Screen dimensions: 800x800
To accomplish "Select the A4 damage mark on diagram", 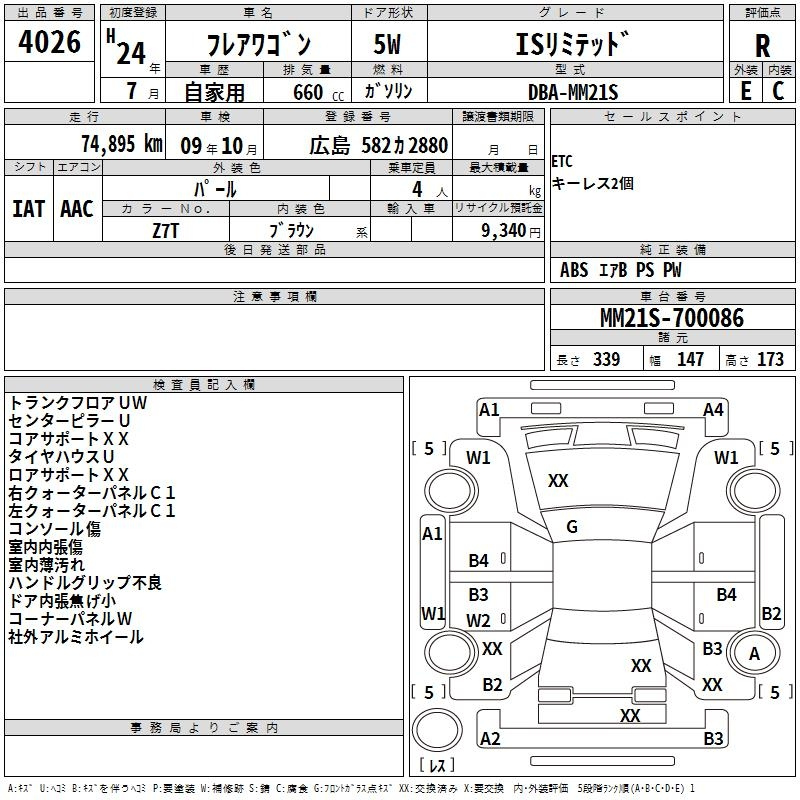I will [x=713, y=409].
